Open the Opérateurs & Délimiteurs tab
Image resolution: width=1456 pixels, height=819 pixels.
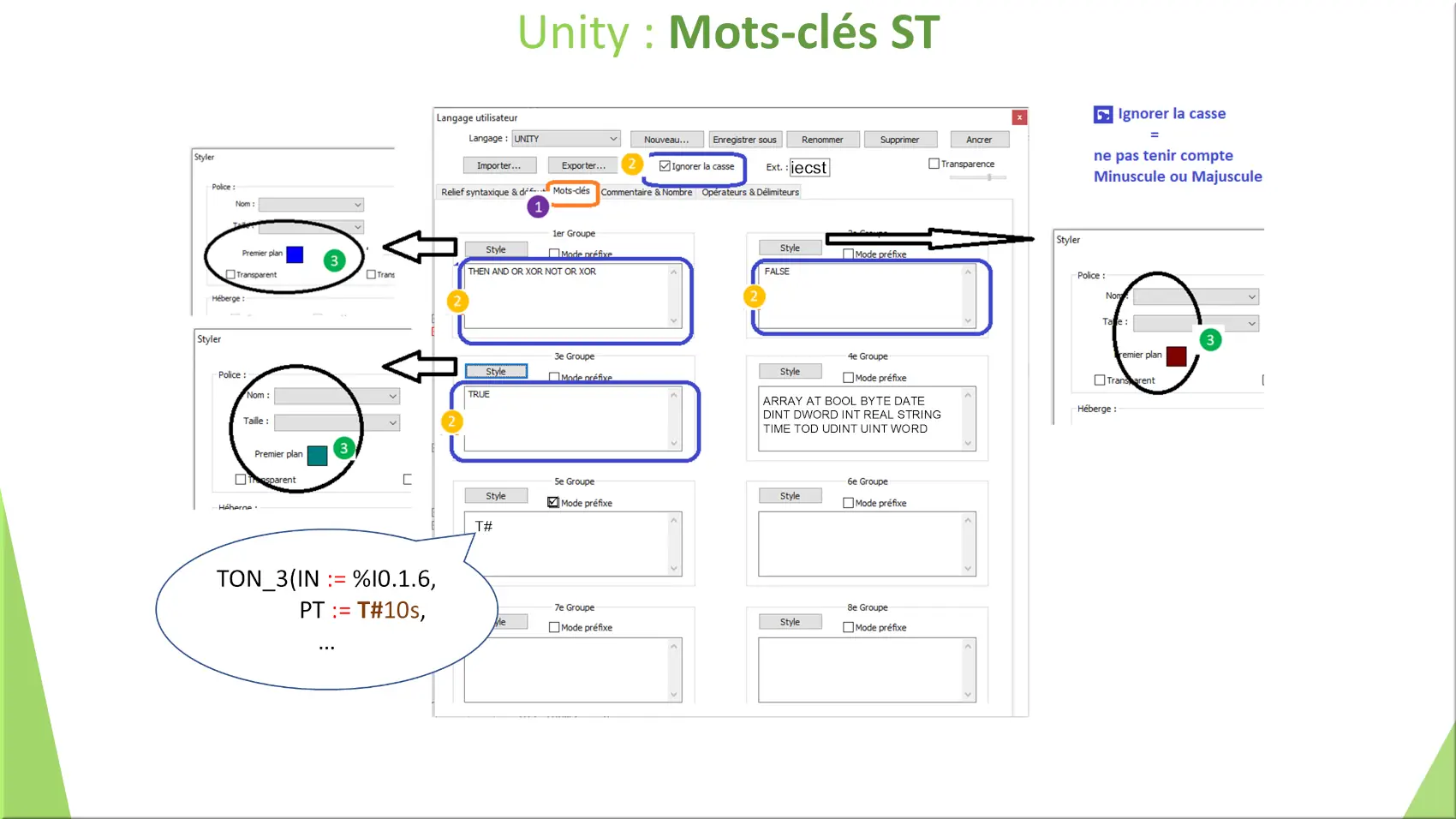click(750, 192)
